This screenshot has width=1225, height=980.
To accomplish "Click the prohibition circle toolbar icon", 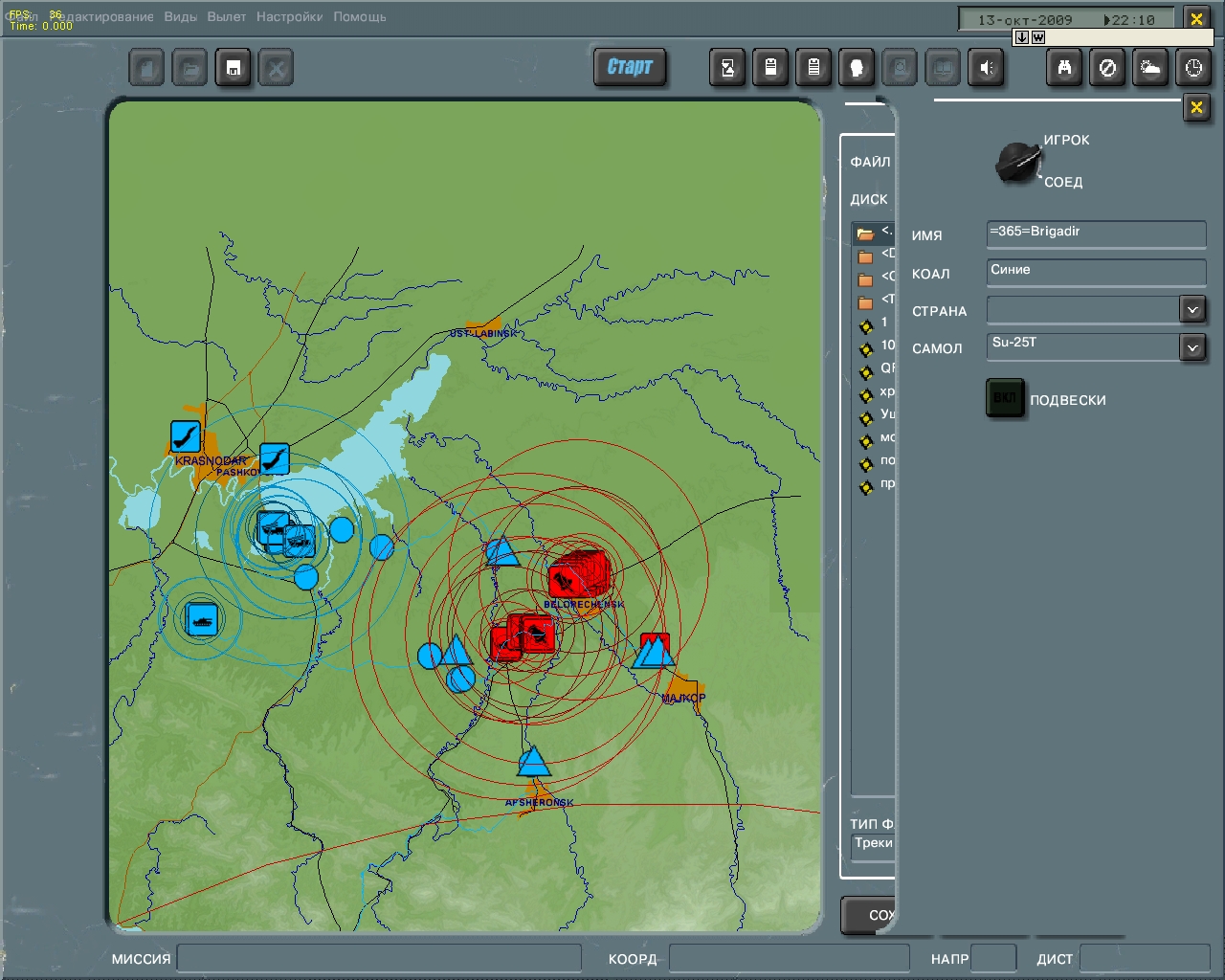I will [1107, 68].
